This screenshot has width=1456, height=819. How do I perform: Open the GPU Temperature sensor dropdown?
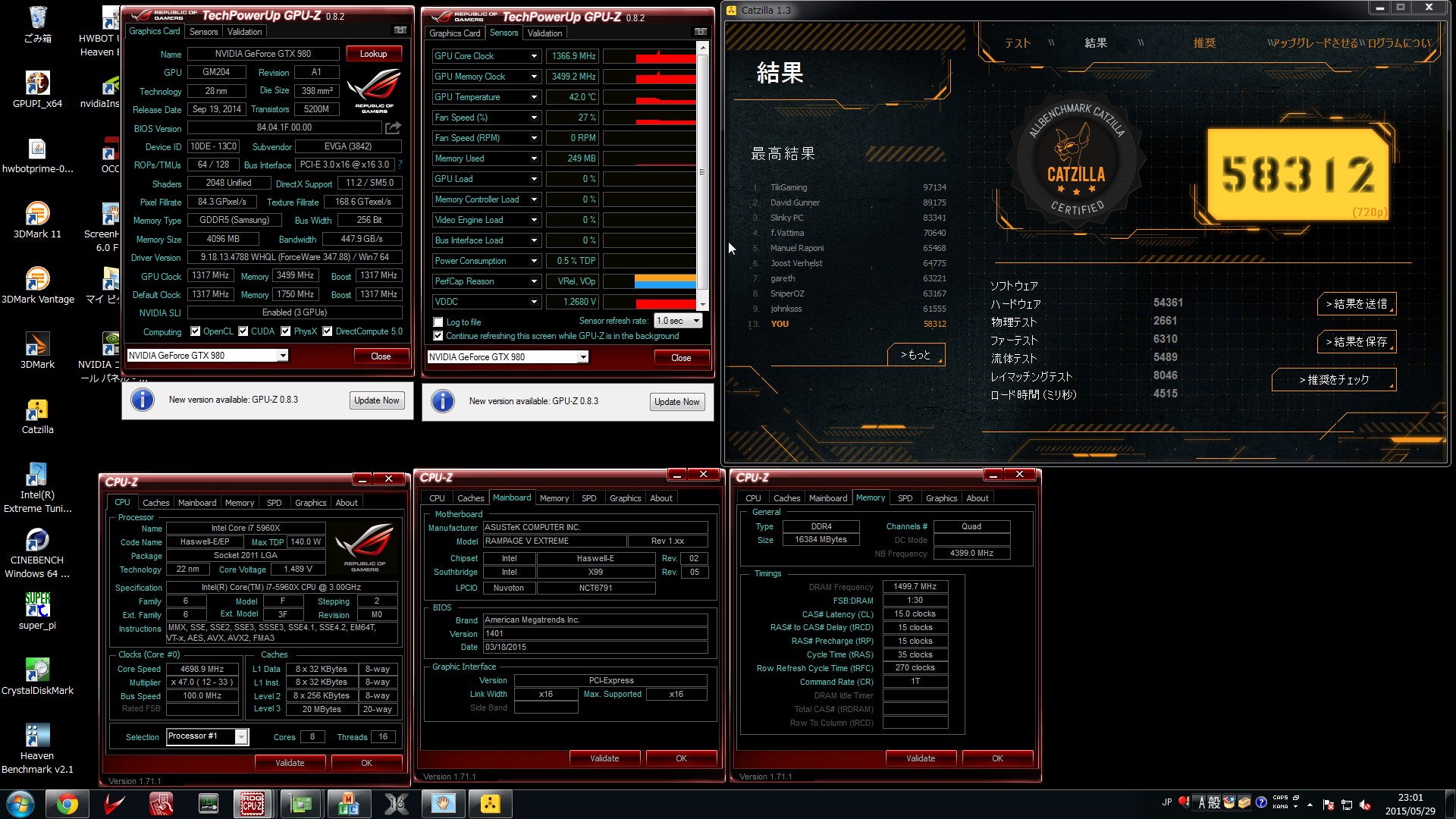point(534,97)
